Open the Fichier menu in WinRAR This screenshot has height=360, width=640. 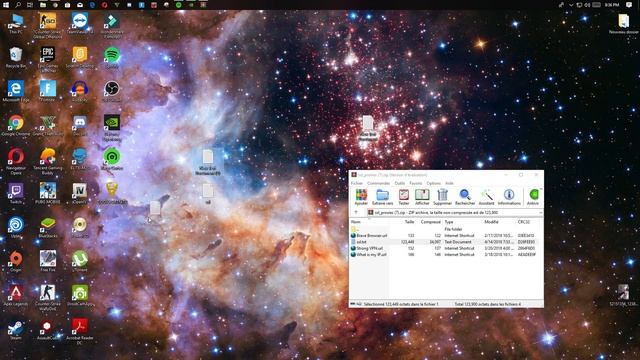point(357,183)
